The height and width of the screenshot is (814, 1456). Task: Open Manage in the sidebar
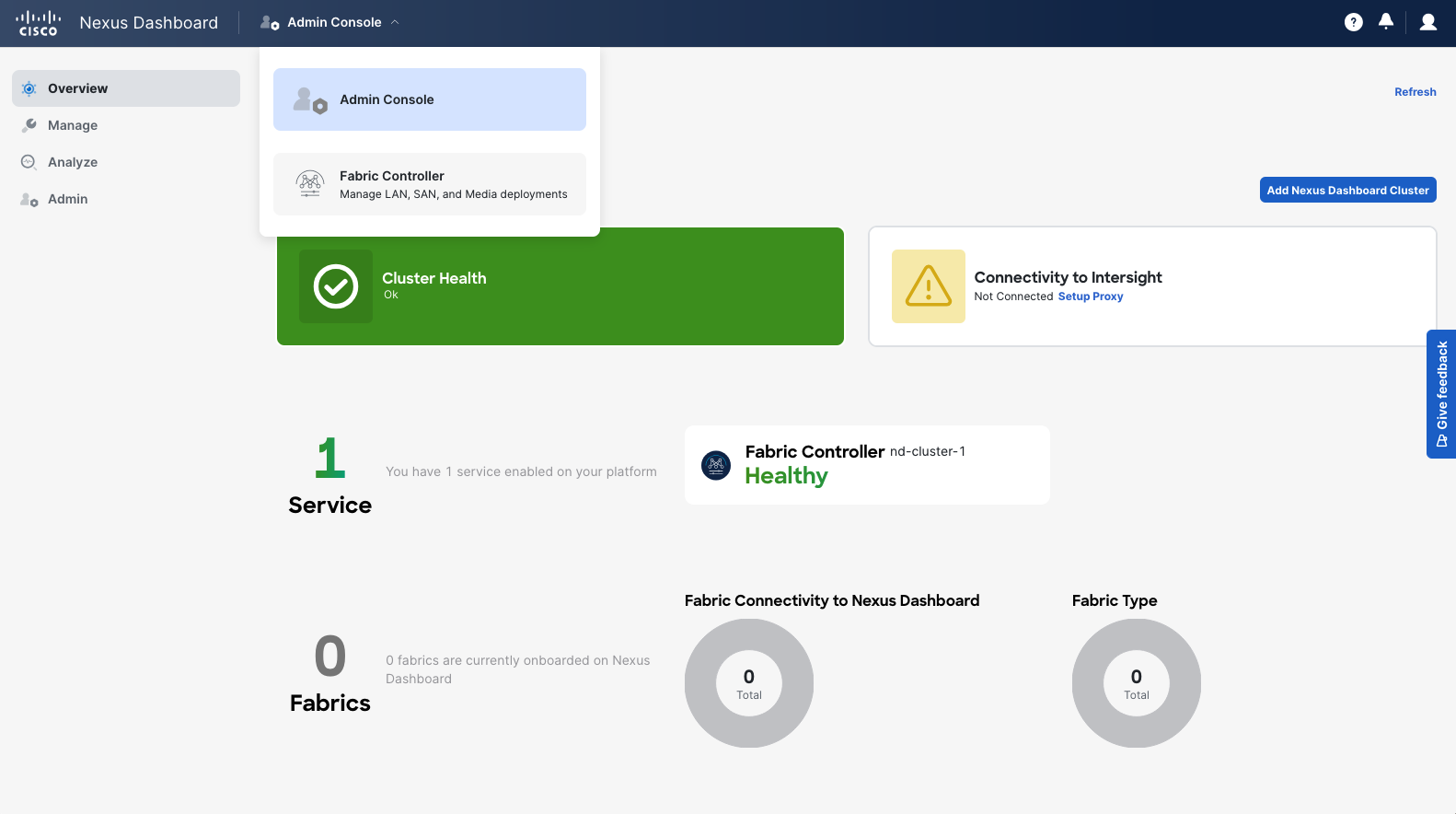click(73, 125)
